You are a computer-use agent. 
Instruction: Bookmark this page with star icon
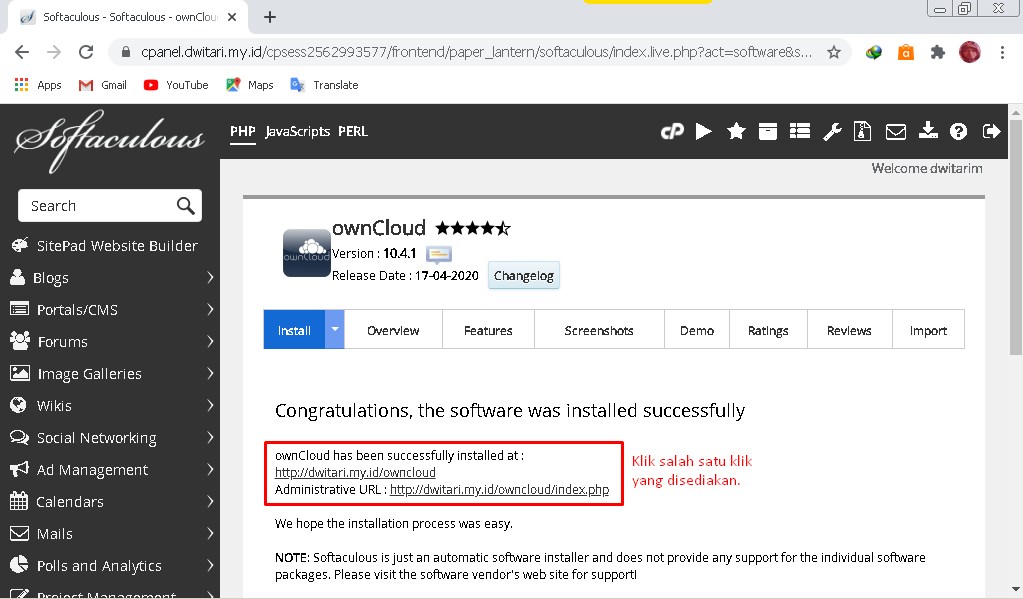click(834, 52)
